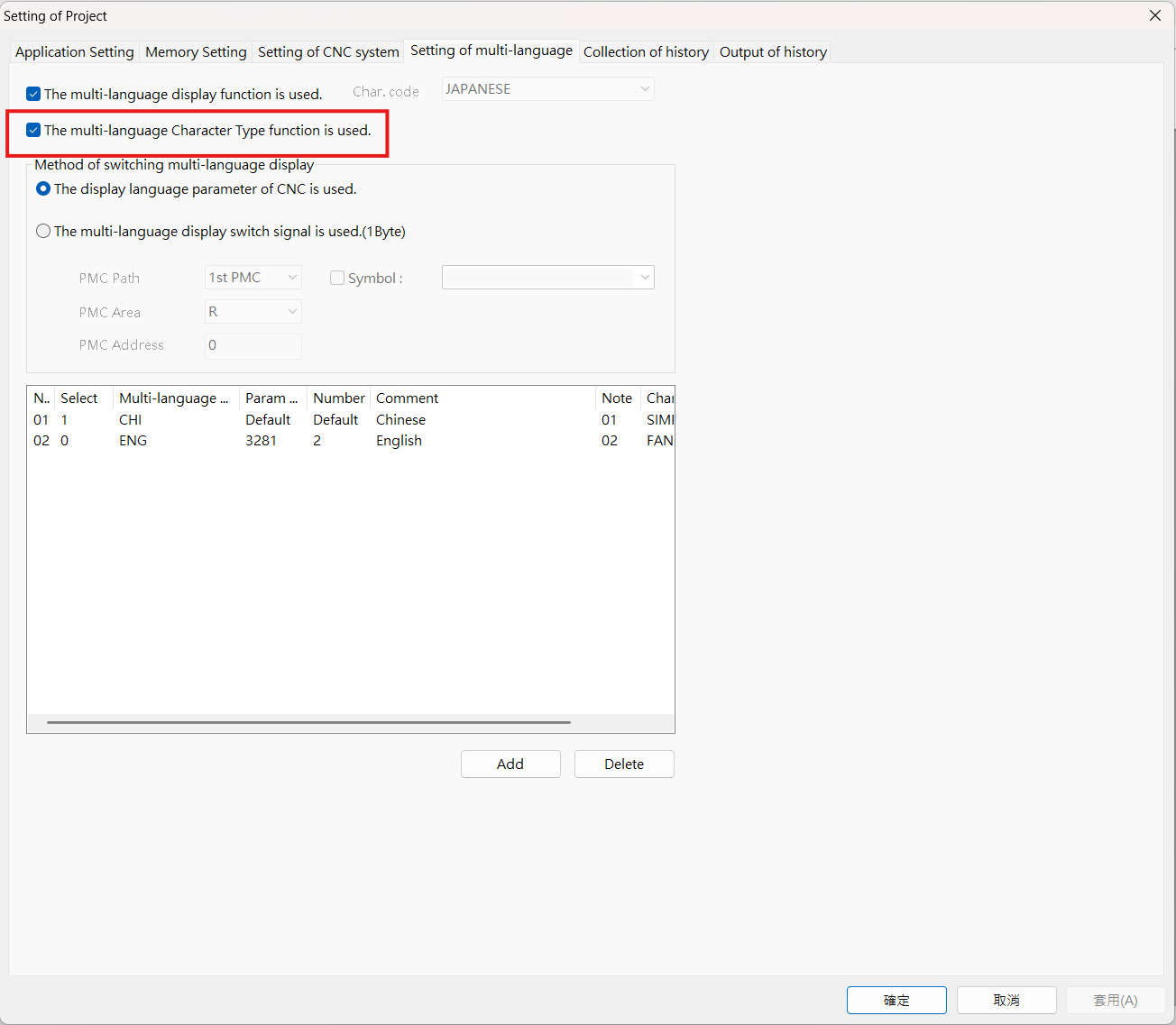The height and width of the screenshot is (1025, 1176).
Task: Open the Memory Setting tab
Action: click(196, 52)
